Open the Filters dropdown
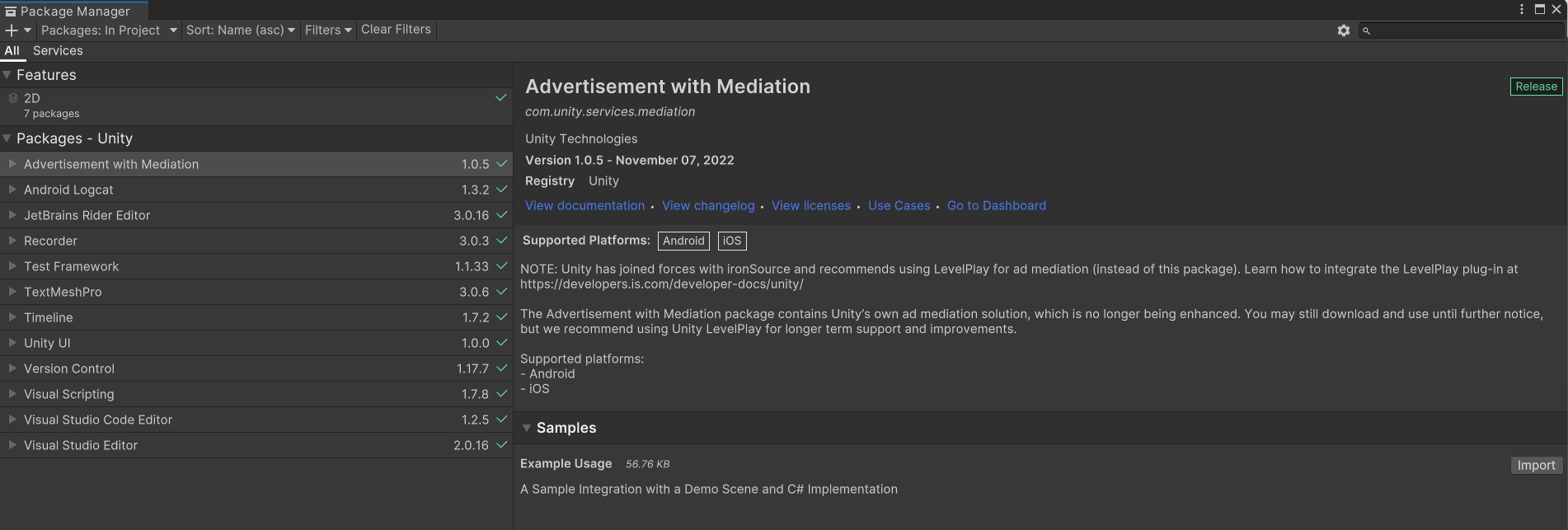Viewport: 1568px width, 530px height. (x=328, y=30)
